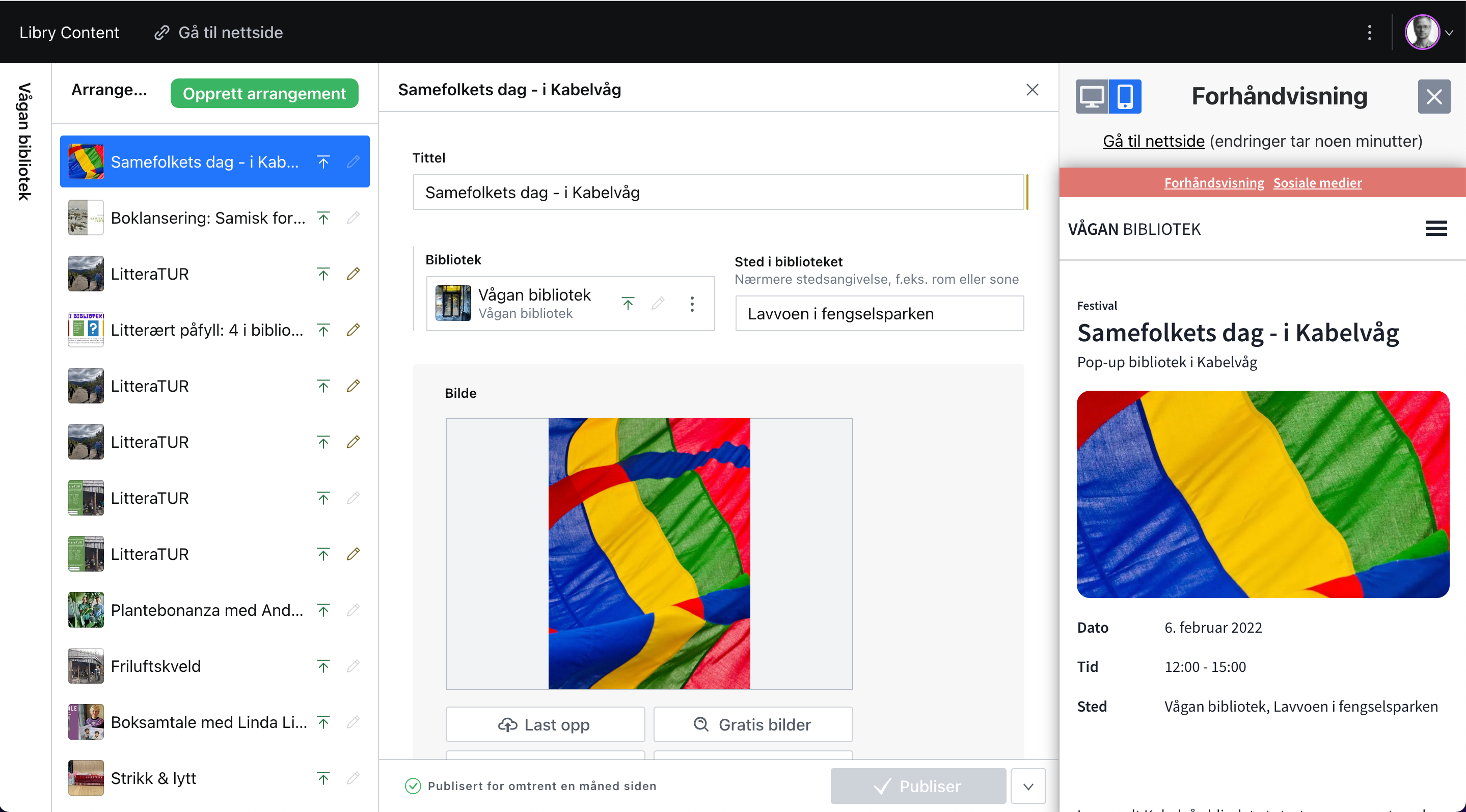Switch preview to desktop view
Screen dimensions: 1466x812
tap(1091, 96)
